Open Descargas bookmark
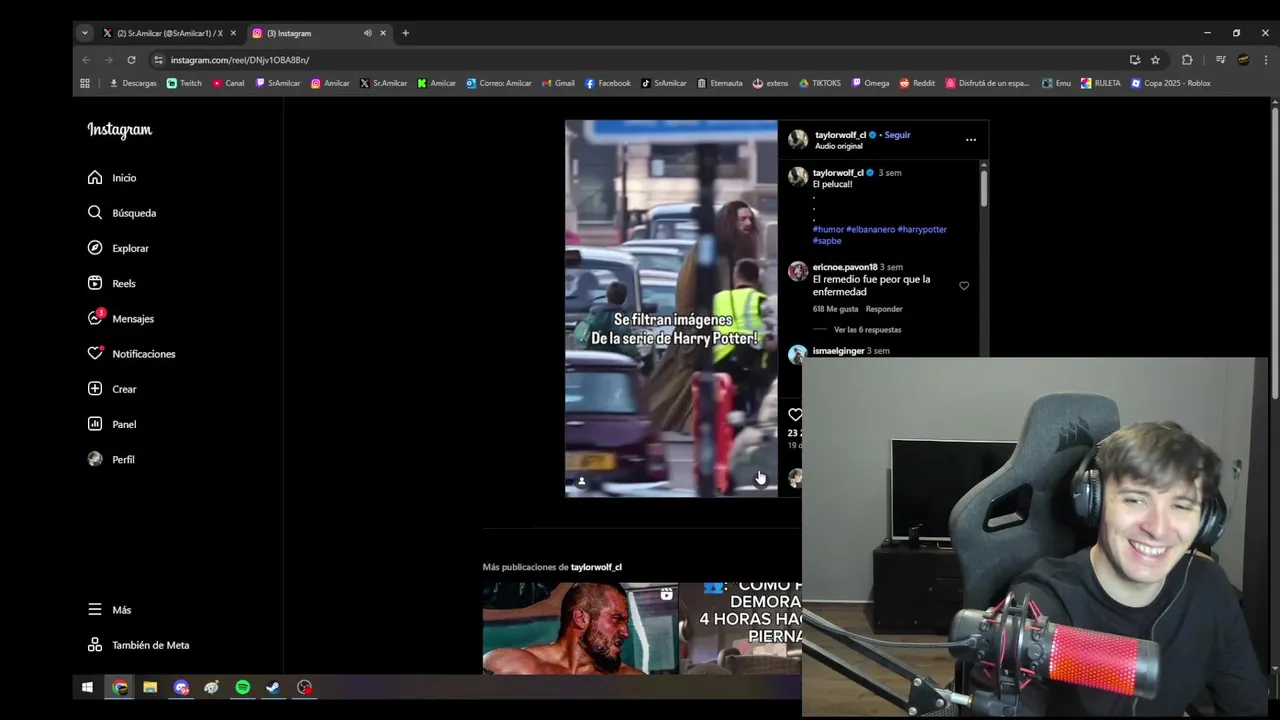1280x720 pixels. 132,83
